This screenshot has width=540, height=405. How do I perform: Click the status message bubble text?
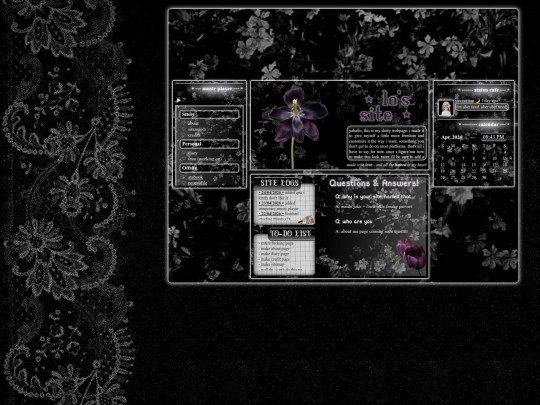(x=482, y=107)
